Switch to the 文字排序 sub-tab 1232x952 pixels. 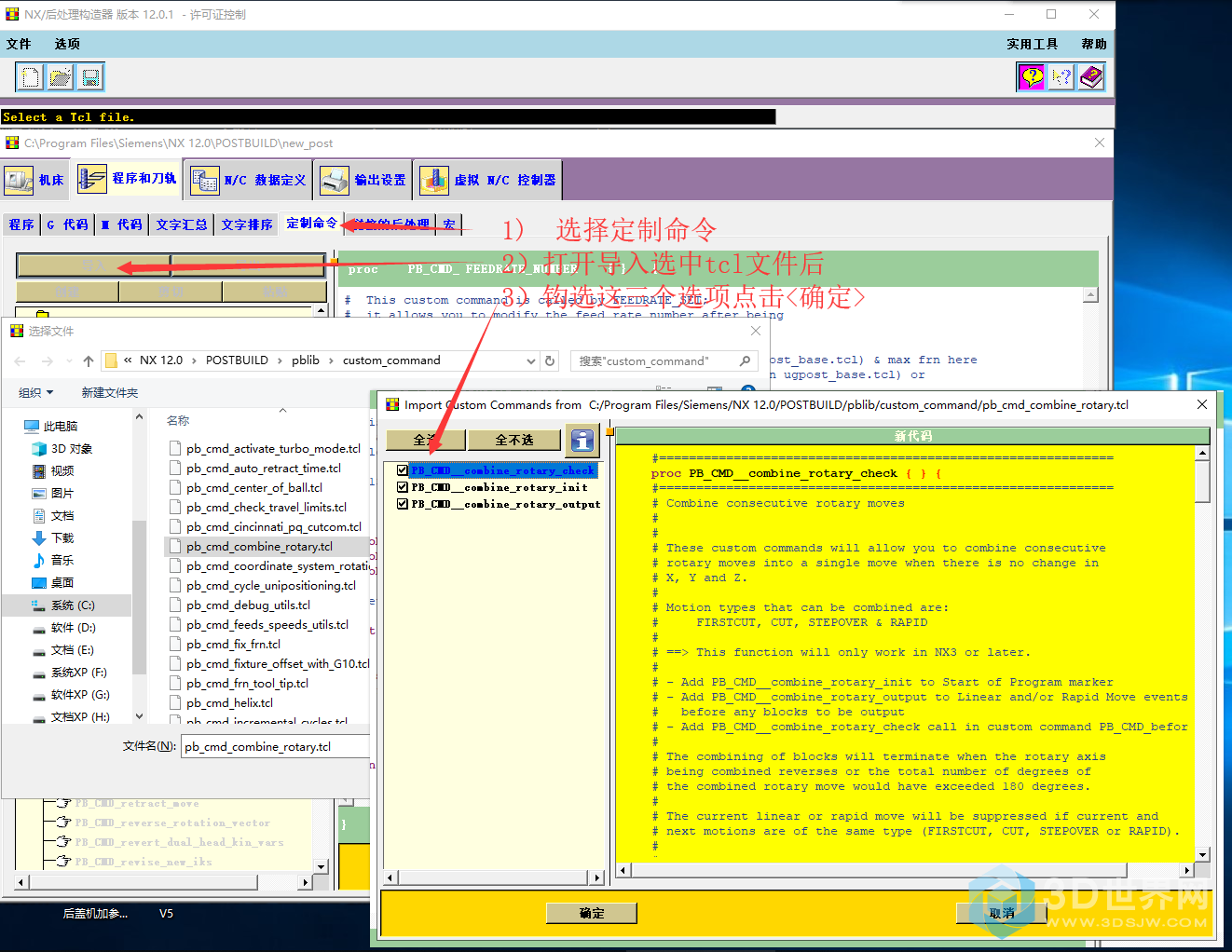pos(247,224)
